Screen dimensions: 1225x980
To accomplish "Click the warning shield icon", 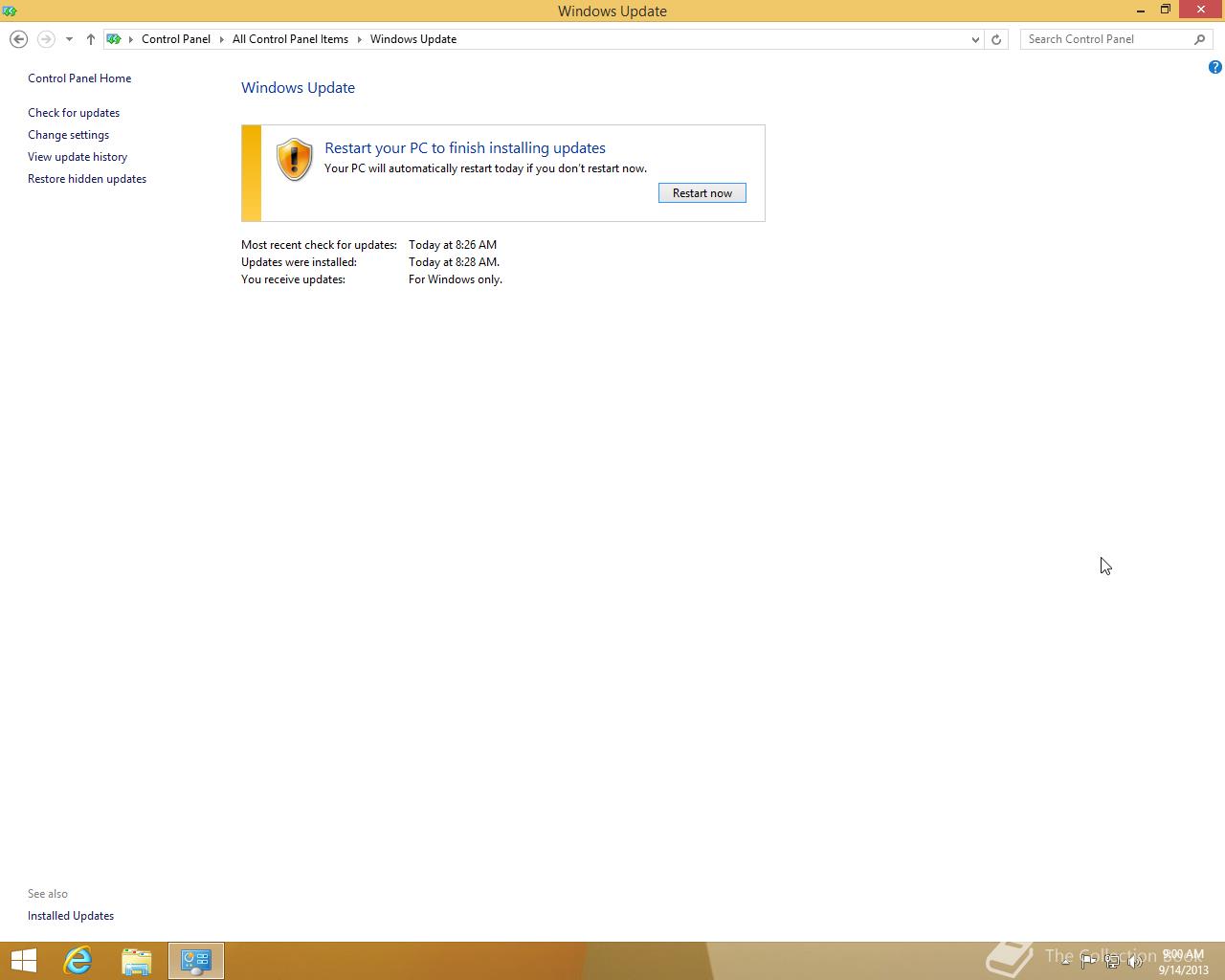I will 295,160.
